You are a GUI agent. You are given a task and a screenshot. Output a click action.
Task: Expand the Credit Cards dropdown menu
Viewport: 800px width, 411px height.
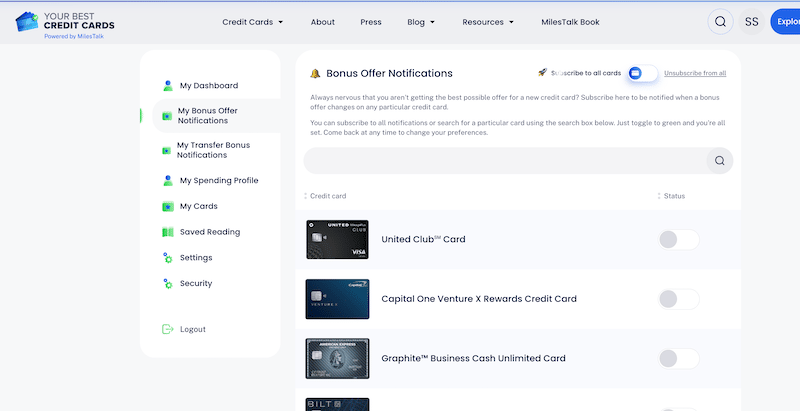(253, 22)
